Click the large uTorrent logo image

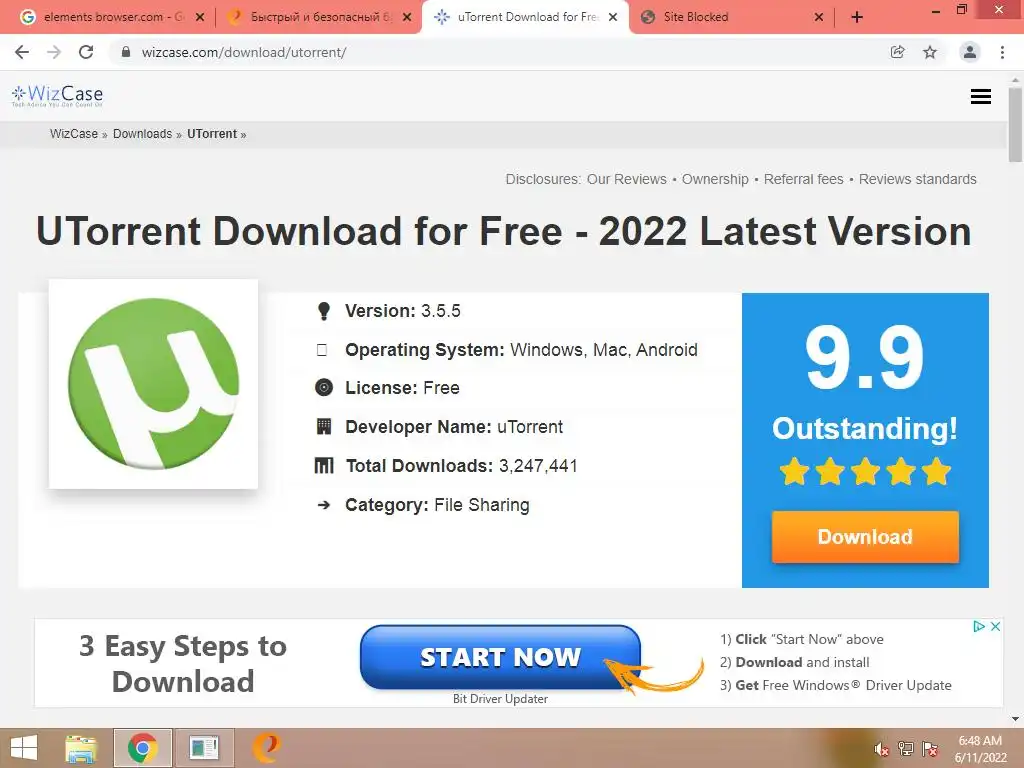pos(153,384)
